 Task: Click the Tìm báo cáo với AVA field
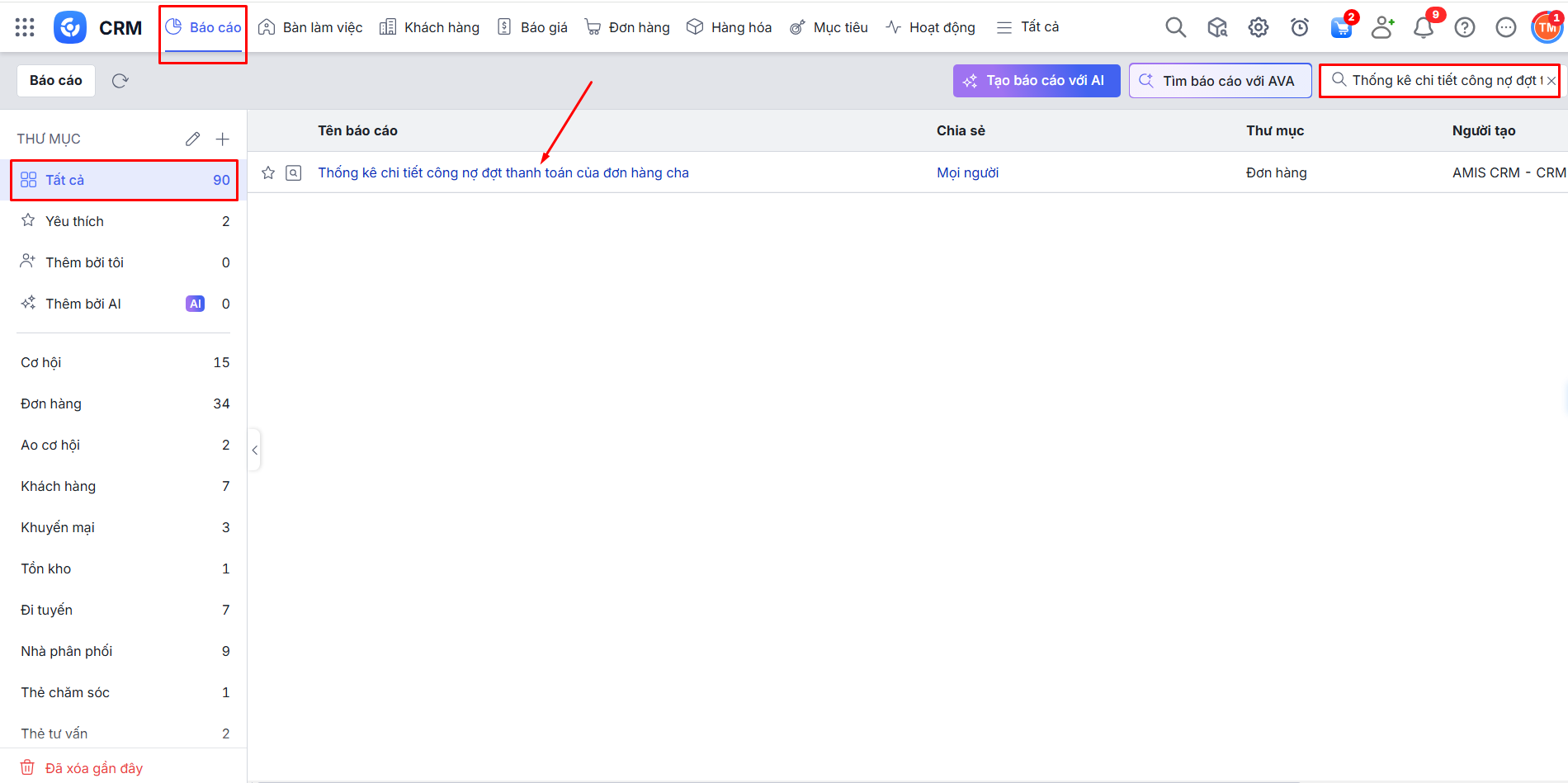click(1220, 81)
